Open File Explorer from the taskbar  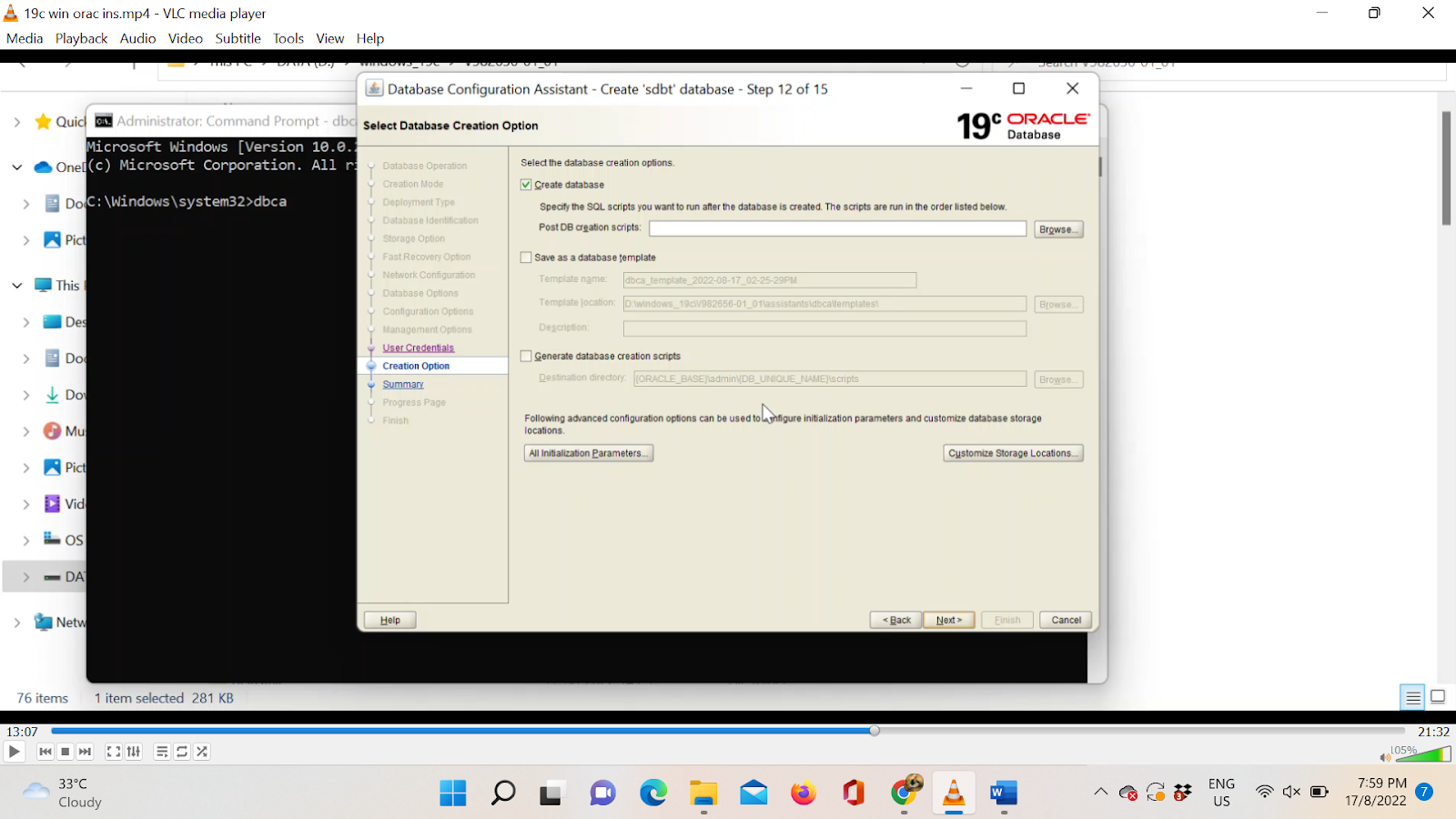pos(703,794)
